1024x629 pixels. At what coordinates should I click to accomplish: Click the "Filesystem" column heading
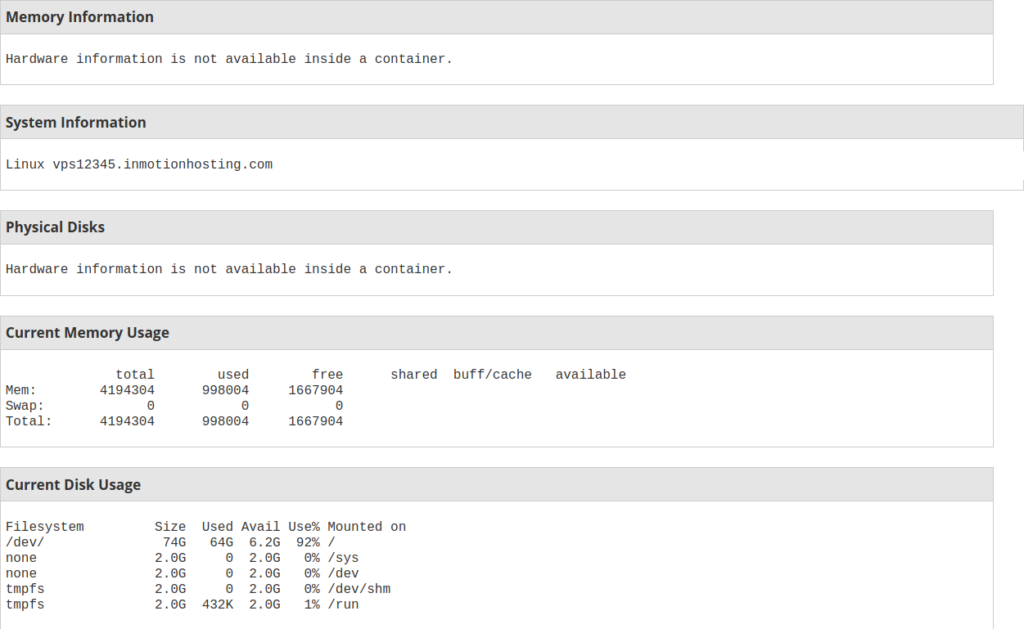click(x=45, y=527)
